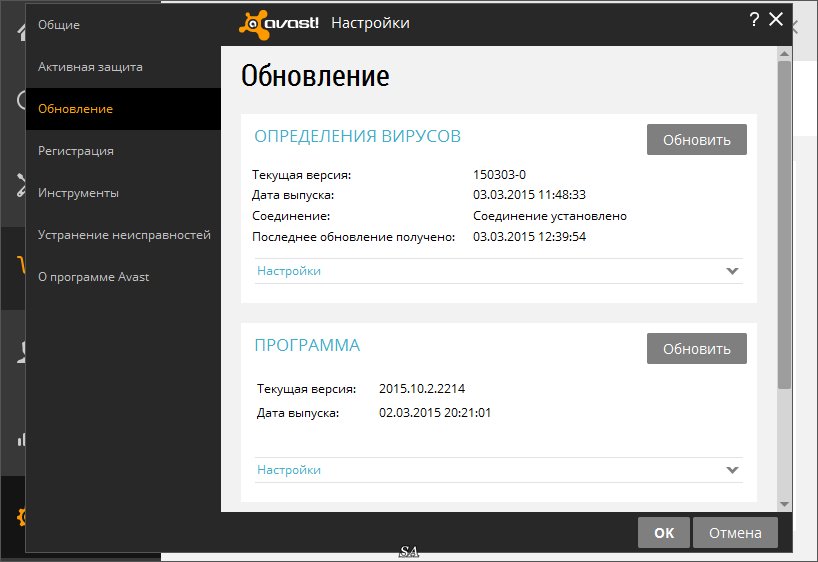Click virus definitions version 150303-0
This screenshot has width=818, height=562.
click(x=499, y=174)
